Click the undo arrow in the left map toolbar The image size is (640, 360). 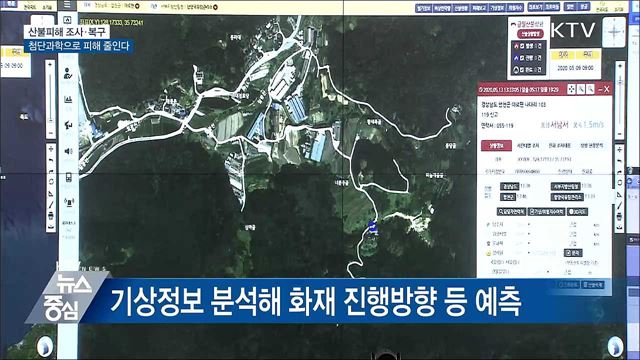(51, 160)
